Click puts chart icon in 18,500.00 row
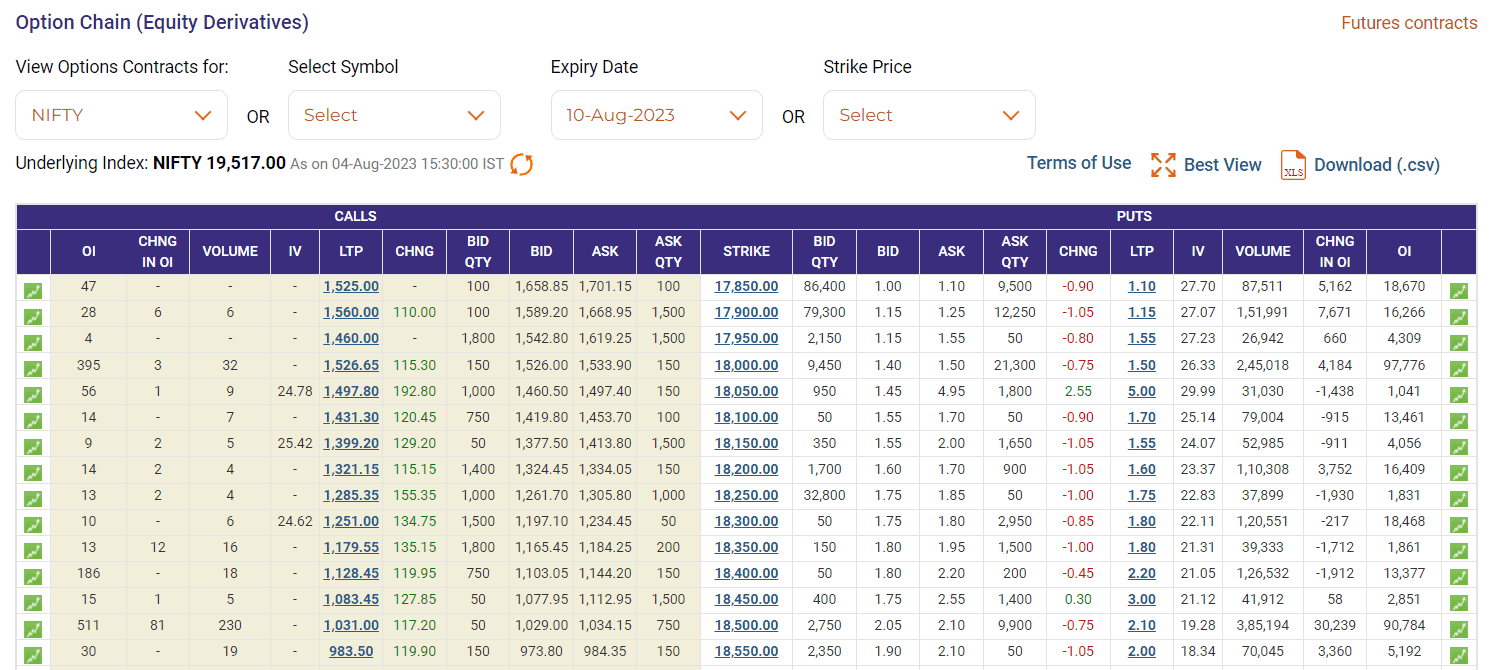Viewport: 1497px width, 670px height. pos(1459,629)
